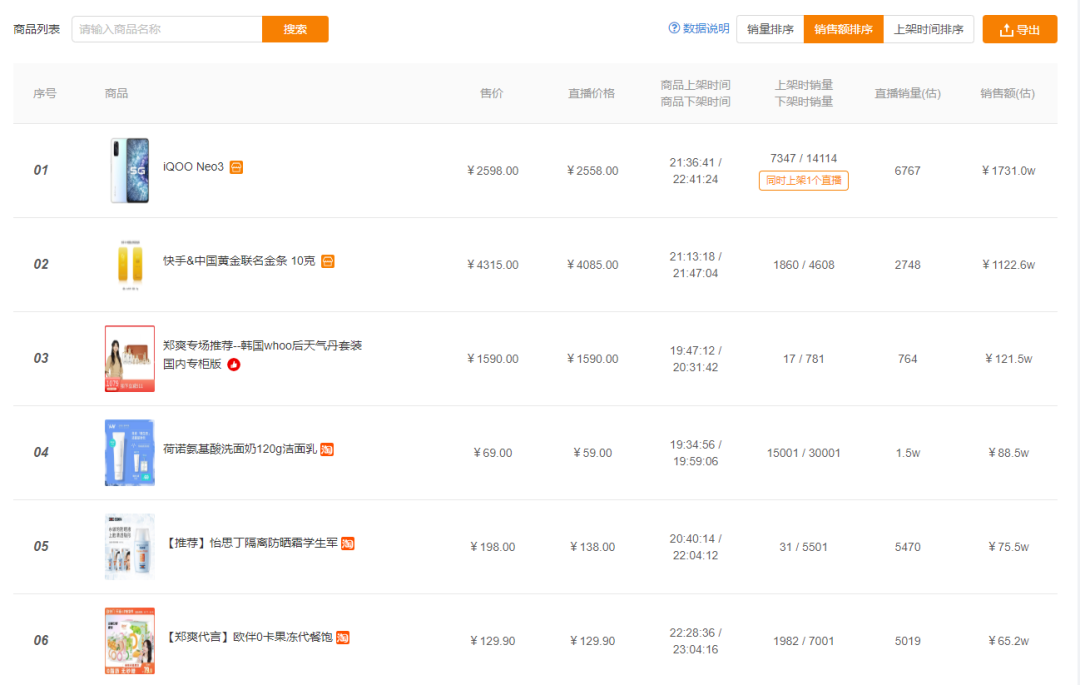Open the 欧伴果冻代餐 product thumbnail
The width and height of the screenshot is (1080, 685).
coord(129,640)
